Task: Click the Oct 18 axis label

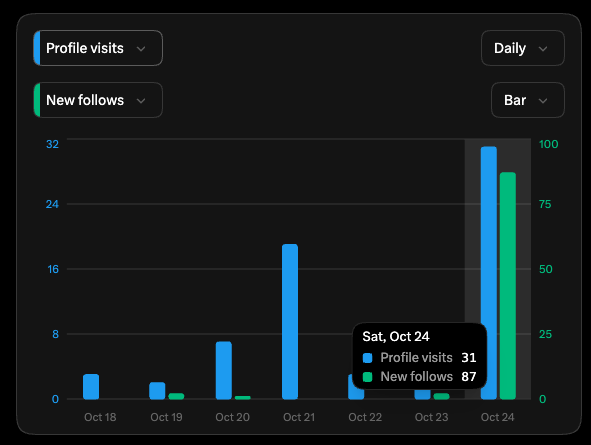Action: coord(100,417)
